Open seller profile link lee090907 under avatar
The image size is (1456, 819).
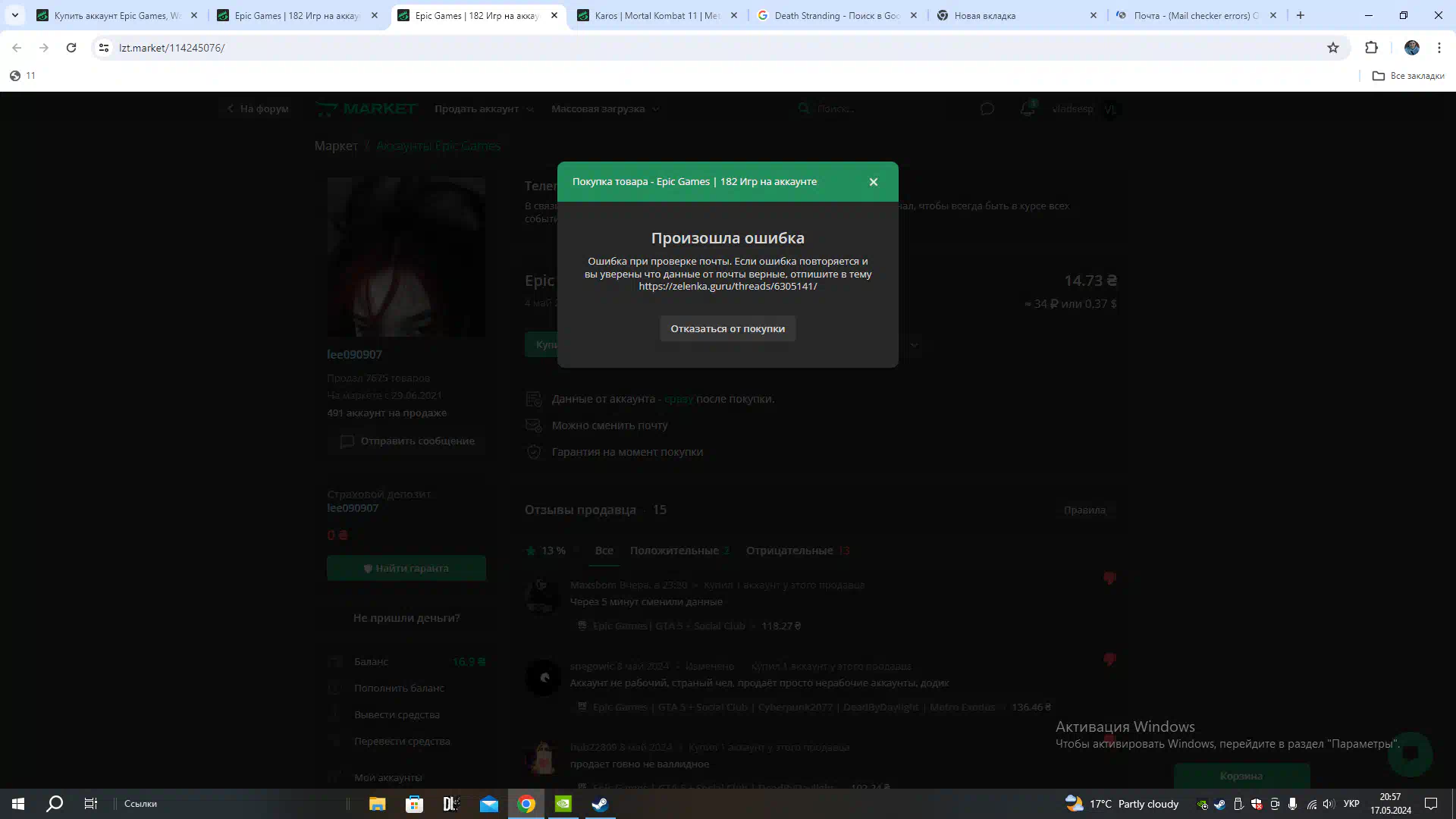tap(354, 354)
